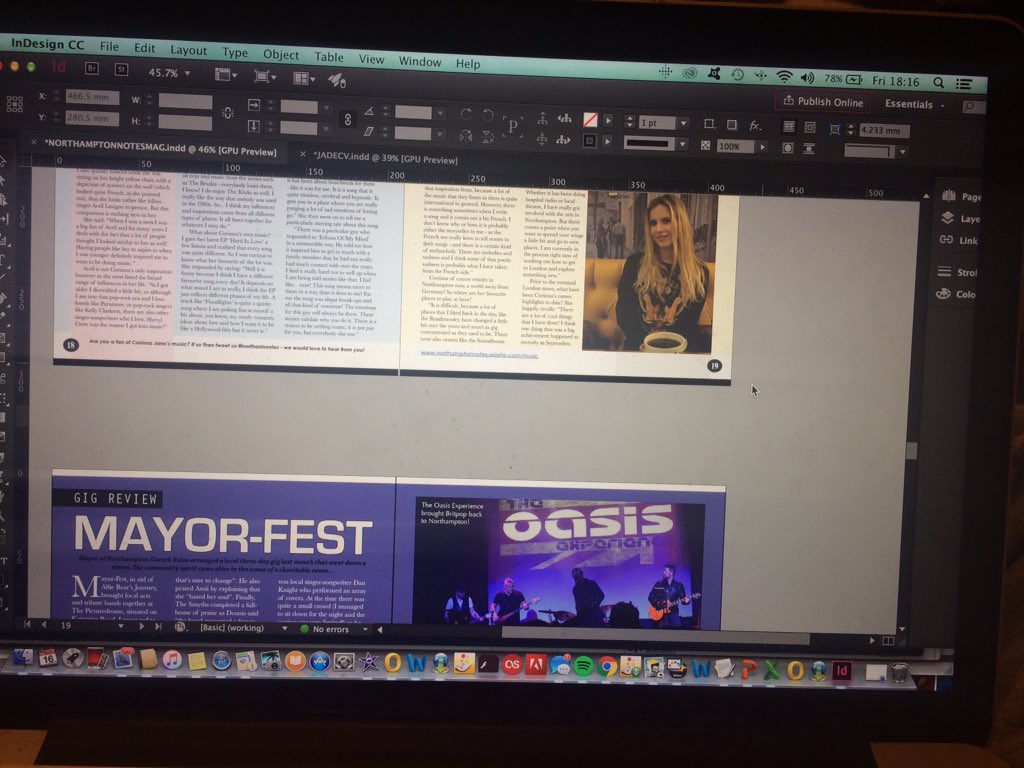Click the Flip Horizontal icon

[x=466, y=136]
